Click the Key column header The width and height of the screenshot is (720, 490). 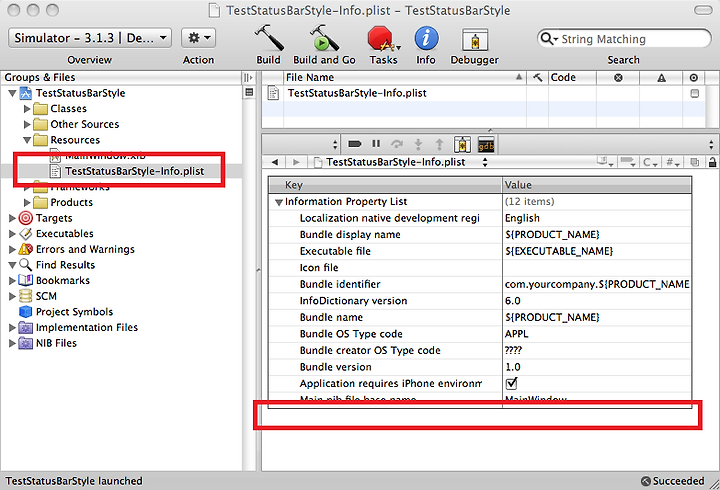tap(385, 185)
